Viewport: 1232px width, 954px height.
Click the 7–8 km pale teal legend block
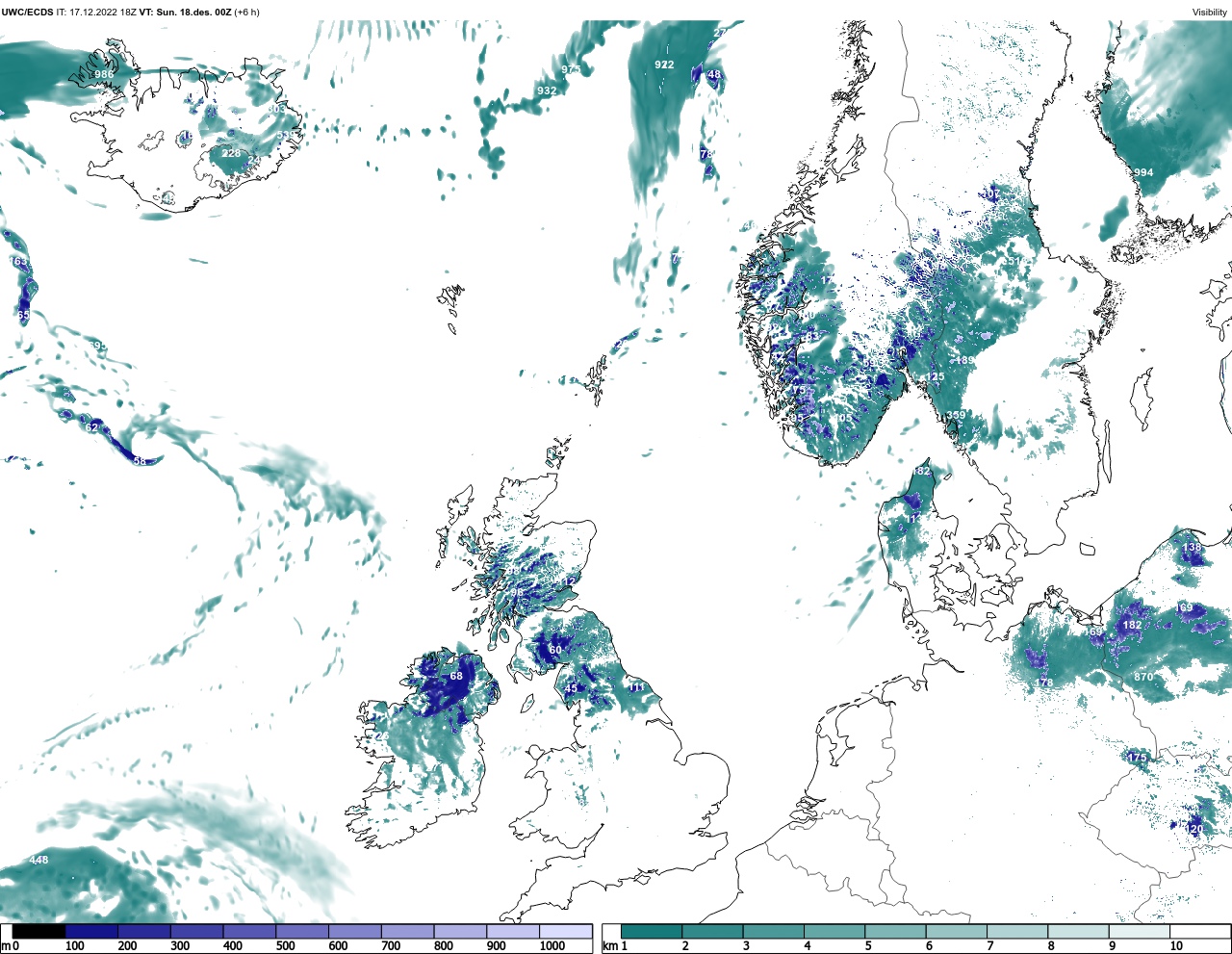point(1016,931)
